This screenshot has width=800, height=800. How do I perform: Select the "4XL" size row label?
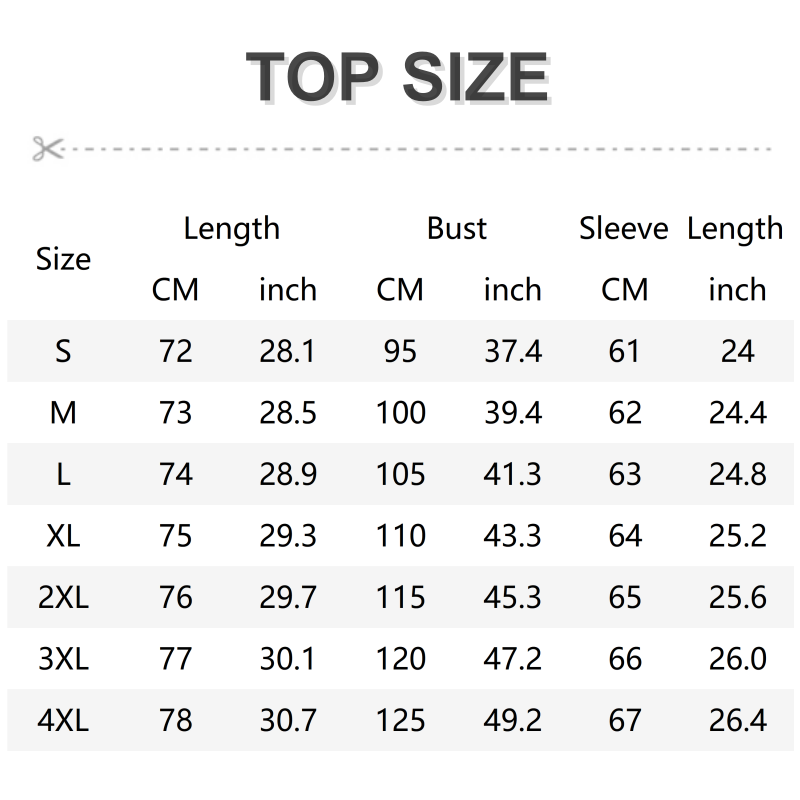63,720
